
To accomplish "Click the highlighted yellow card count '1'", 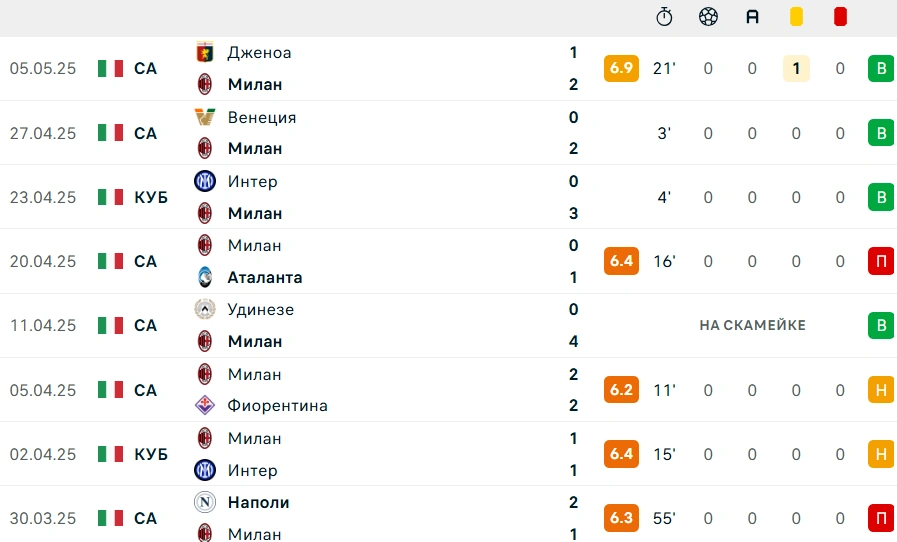I will pos(796,68).
